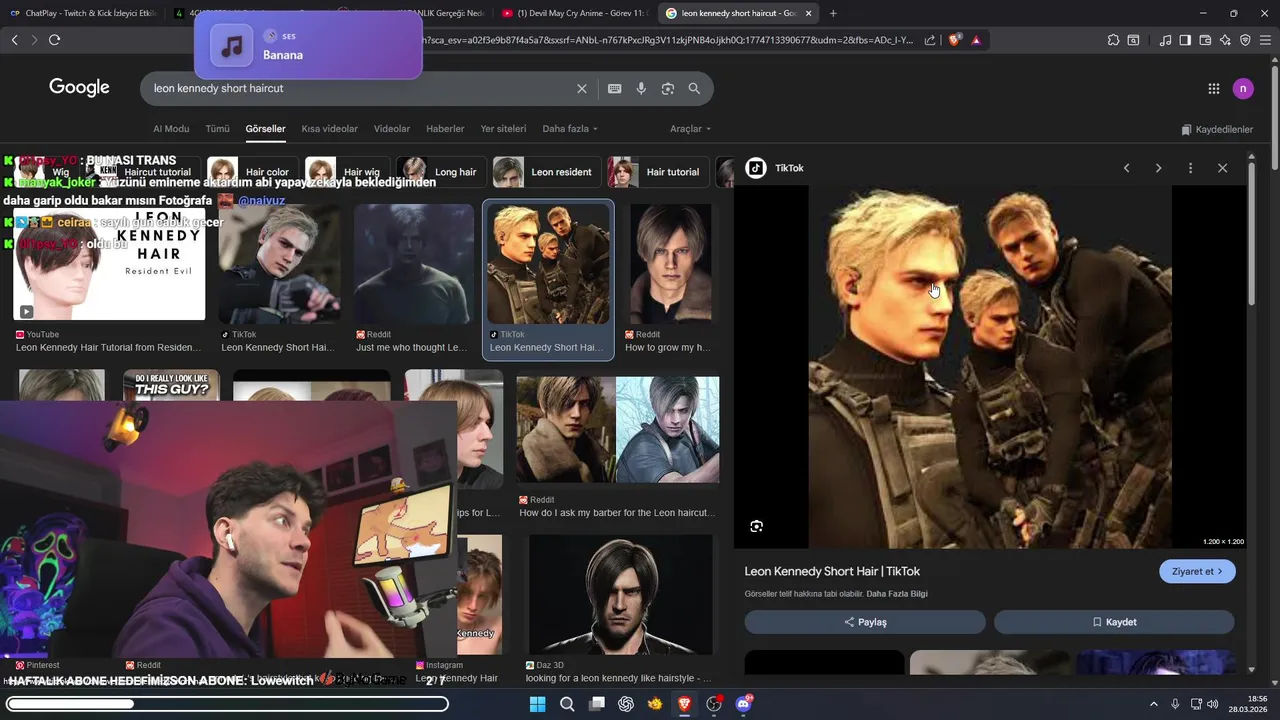Open taskbar volume control
Image resolution: width=1280 pixels, height=720 pixels.
(x=1215, y=704)
